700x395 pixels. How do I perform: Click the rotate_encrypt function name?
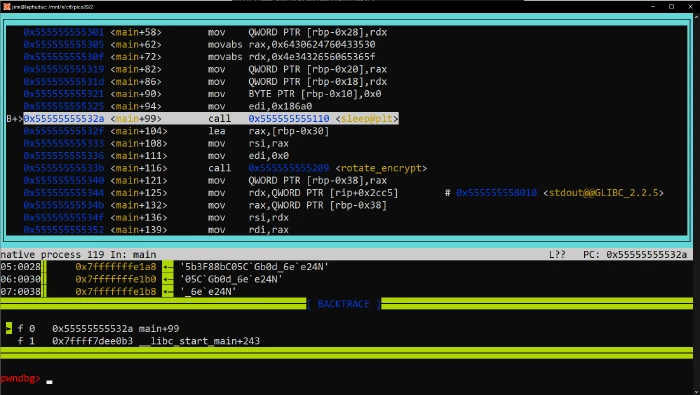click(x=381, y=168)
